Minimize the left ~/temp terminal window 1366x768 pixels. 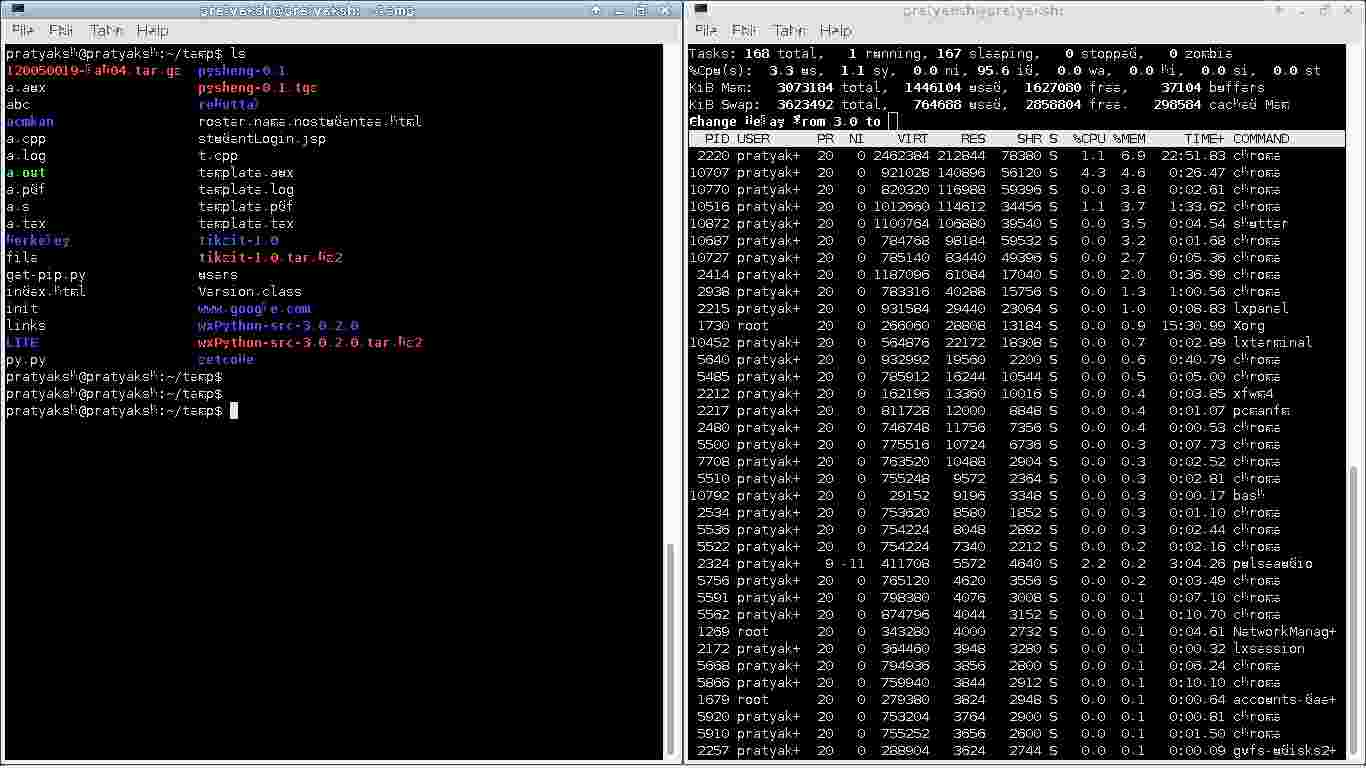click(x=618, y=10)
